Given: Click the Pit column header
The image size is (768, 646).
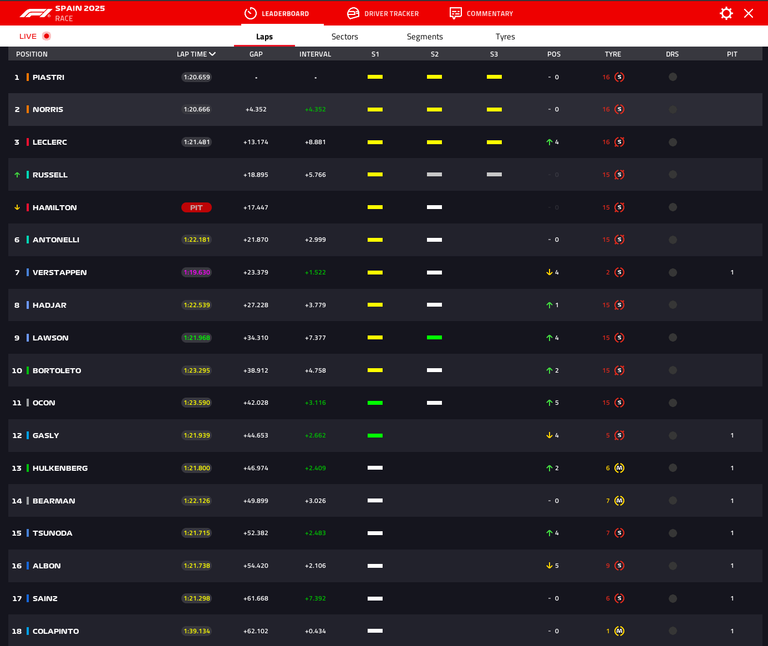Looking at the screenshot, I should [732, 54].
